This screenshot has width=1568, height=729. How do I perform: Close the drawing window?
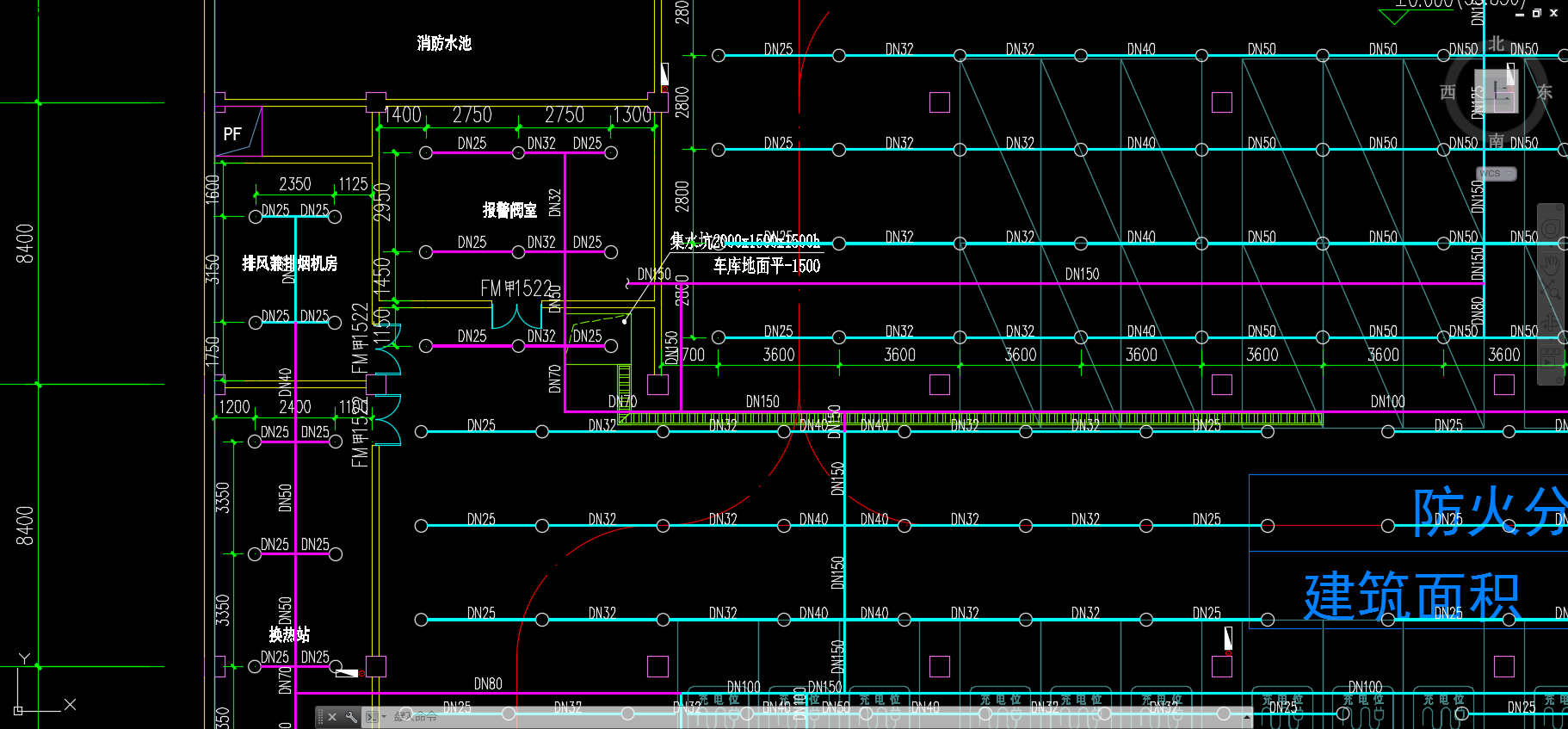coord(1554,14)
